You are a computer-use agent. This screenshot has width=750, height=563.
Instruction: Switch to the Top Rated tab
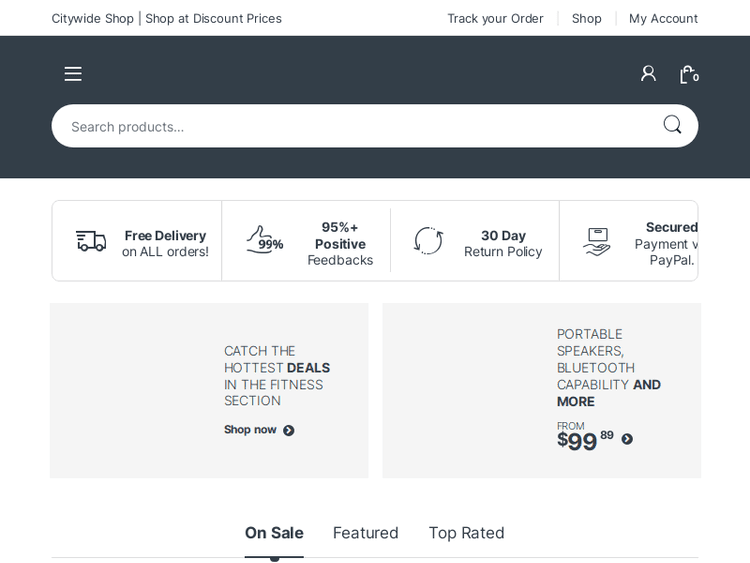click(x=466, y=533)
